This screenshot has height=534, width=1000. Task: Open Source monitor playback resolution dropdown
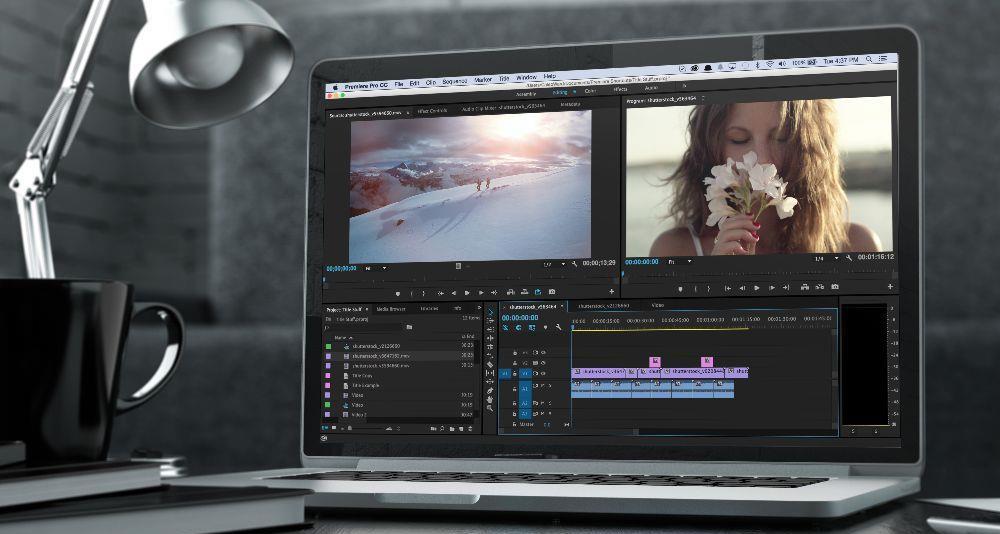tap(554, 264)
